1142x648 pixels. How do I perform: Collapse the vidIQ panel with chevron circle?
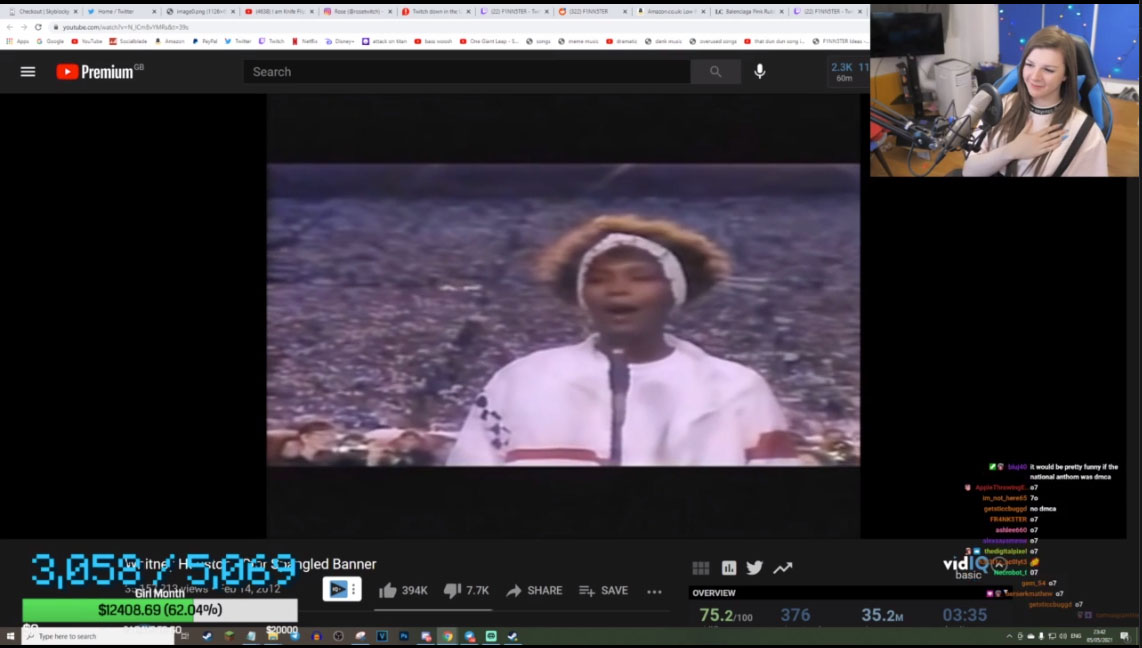coord(999,564)
